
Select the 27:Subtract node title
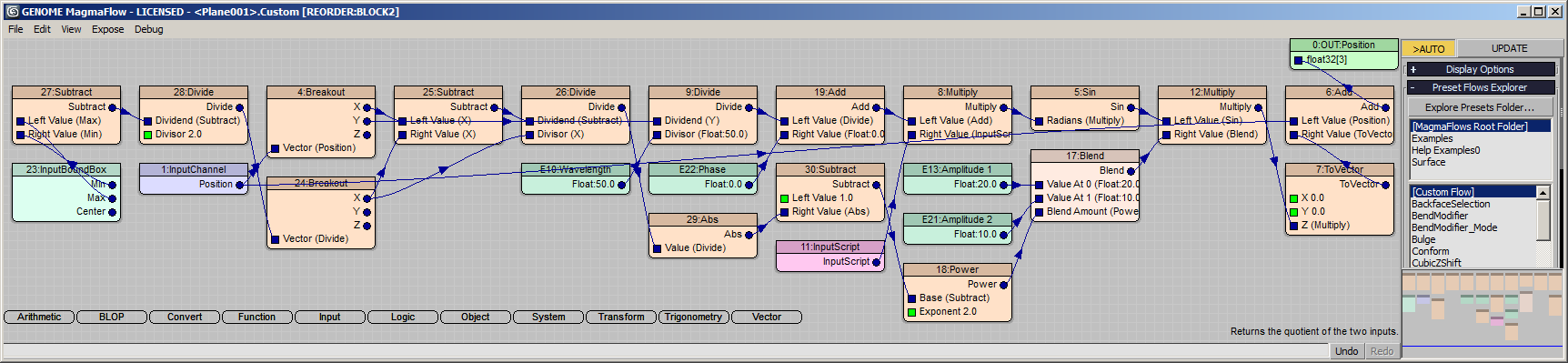[x=66, y=92]
